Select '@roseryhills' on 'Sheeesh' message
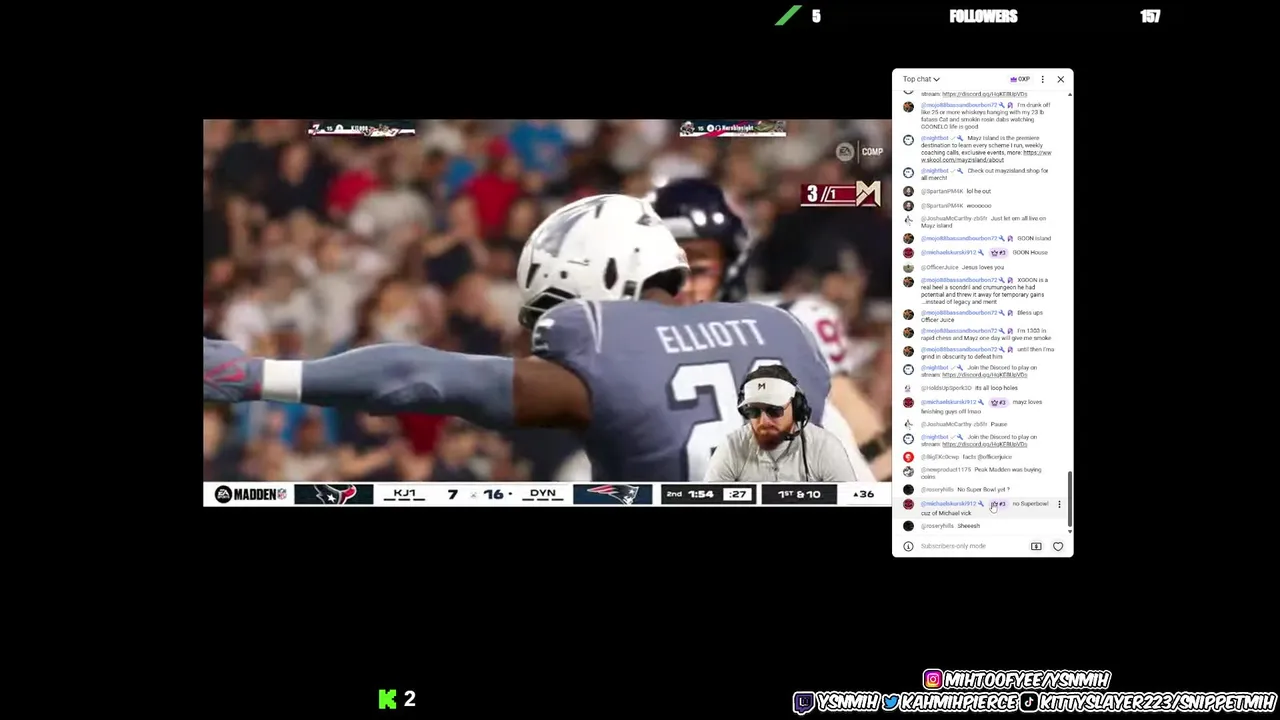This screenshot has width=1280, height=720. (937, 526)
